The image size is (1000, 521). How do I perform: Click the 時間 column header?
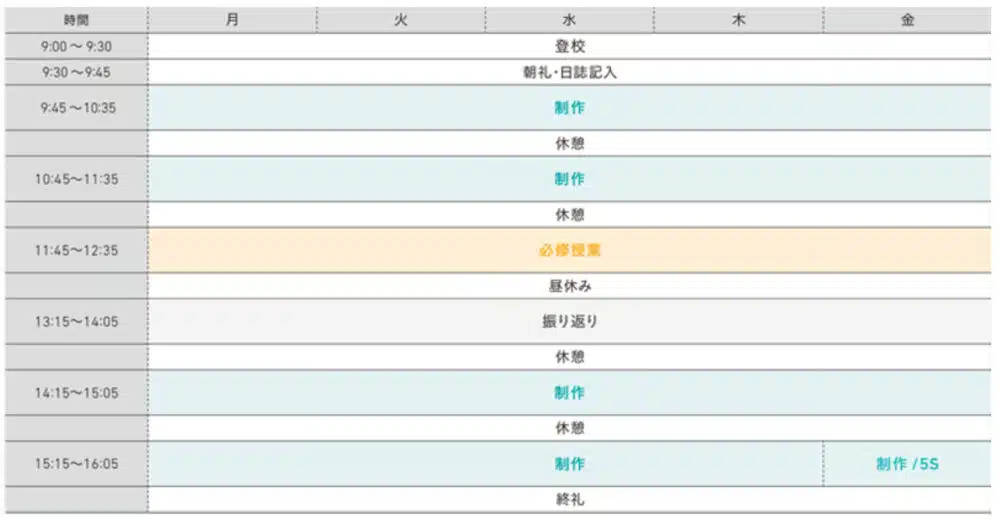pos(76,20)
